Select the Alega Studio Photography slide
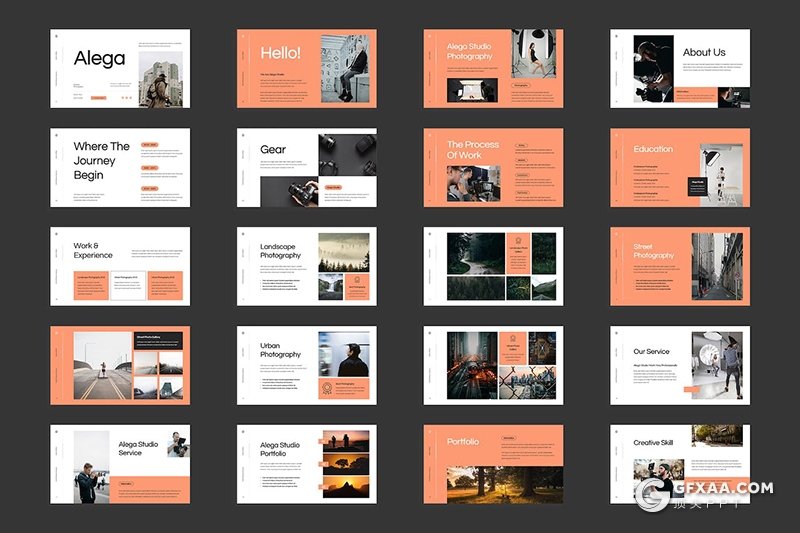Screen dimensions: 800x533 pyautogui.click(x=493, y=68)
